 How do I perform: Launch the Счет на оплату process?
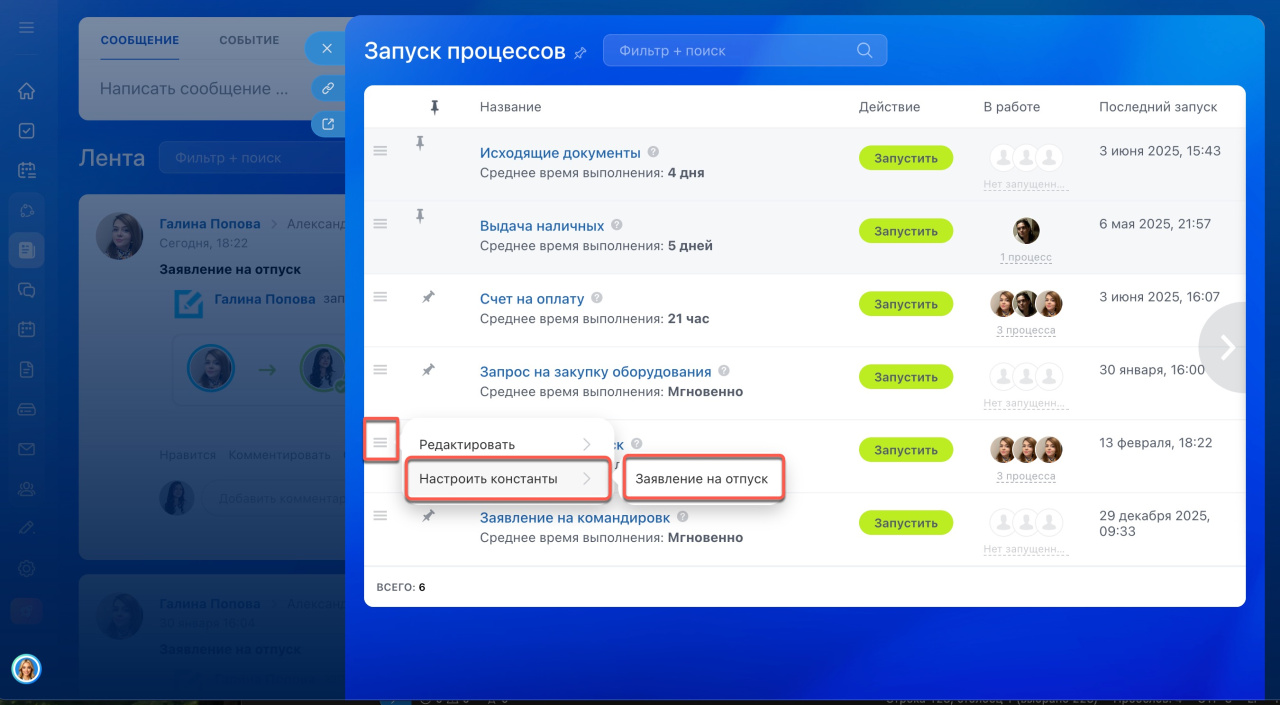click(905, 304)
